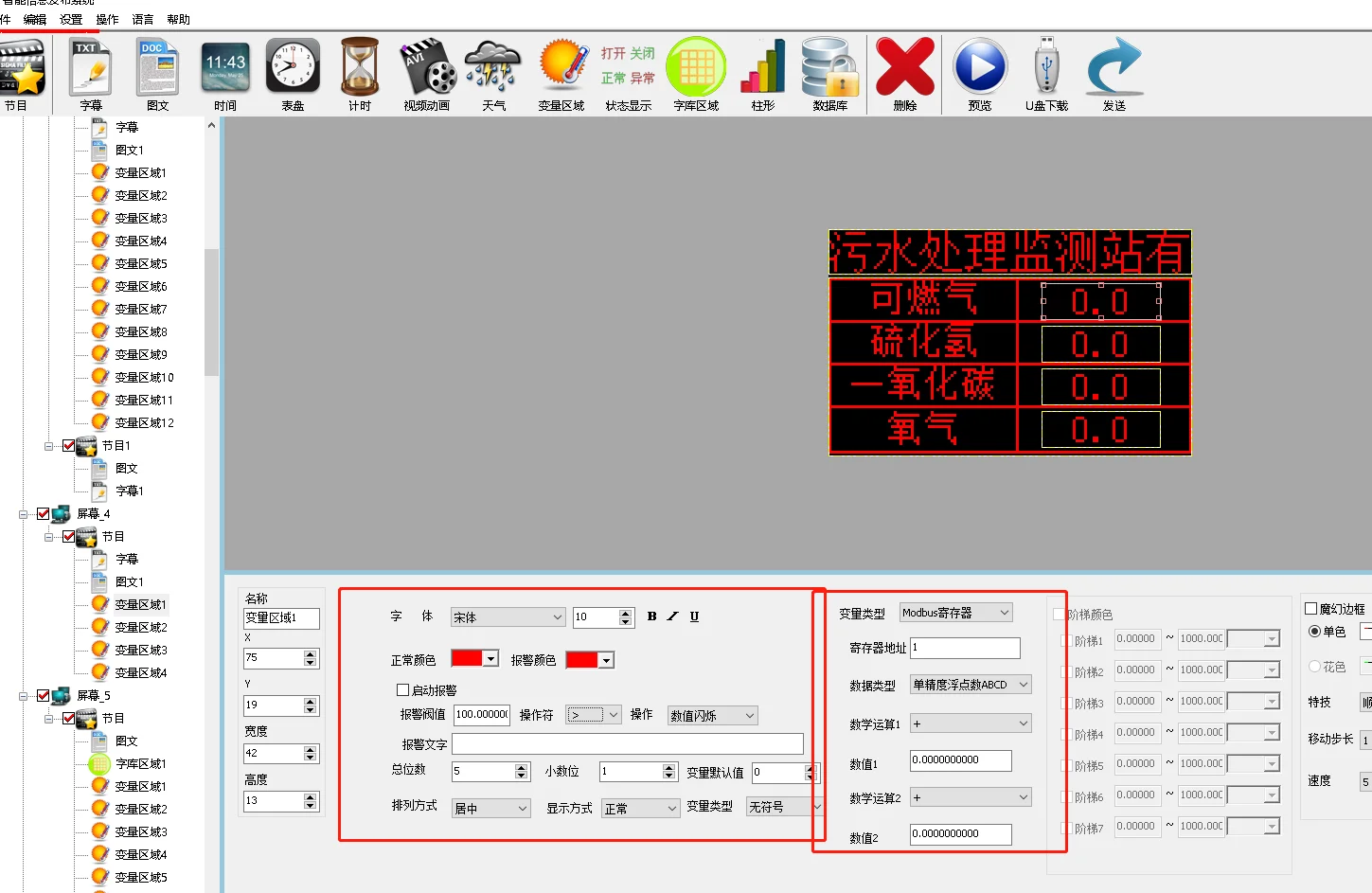Open the 数学运算1 dropdown
The image size is (1372, 893).
point(971,723)
